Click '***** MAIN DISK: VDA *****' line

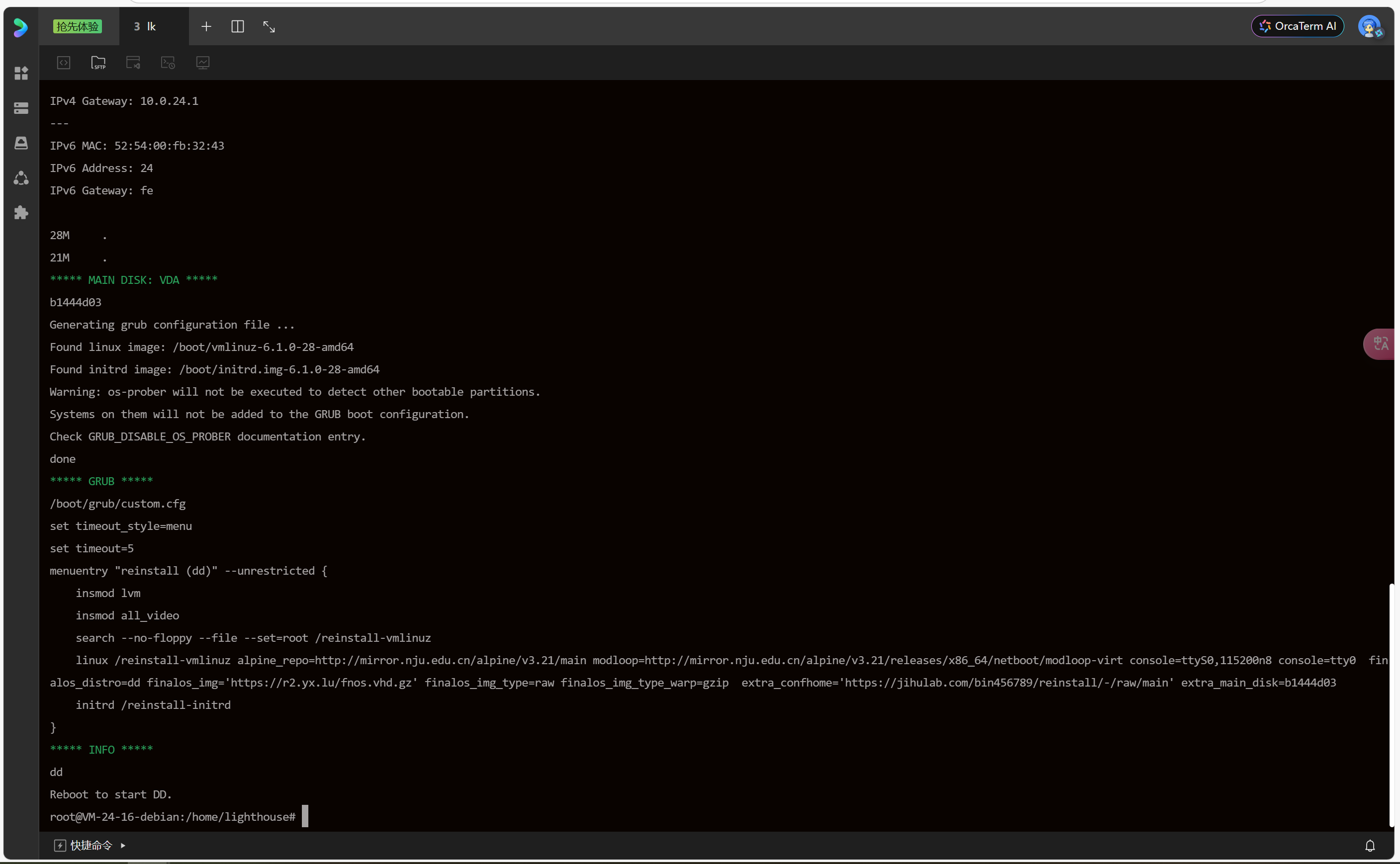click(x=133, y=279)
